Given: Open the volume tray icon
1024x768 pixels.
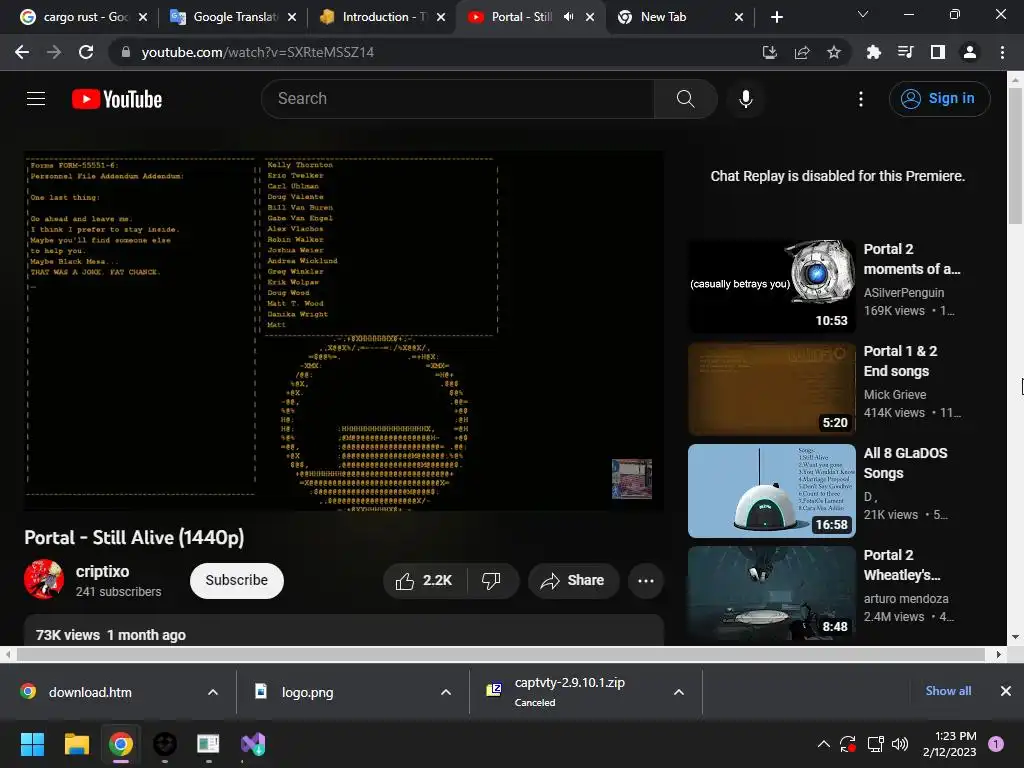Looking at the screenshot, I should coord(900,744).
